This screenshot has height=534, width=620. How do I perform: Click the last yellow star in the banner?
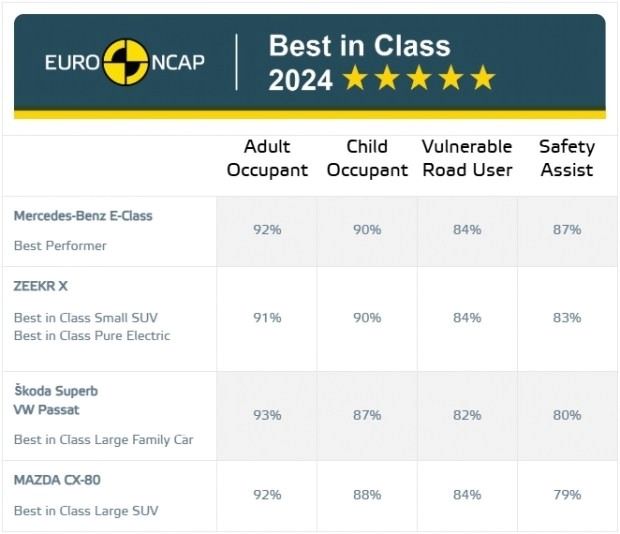[483, 77]
